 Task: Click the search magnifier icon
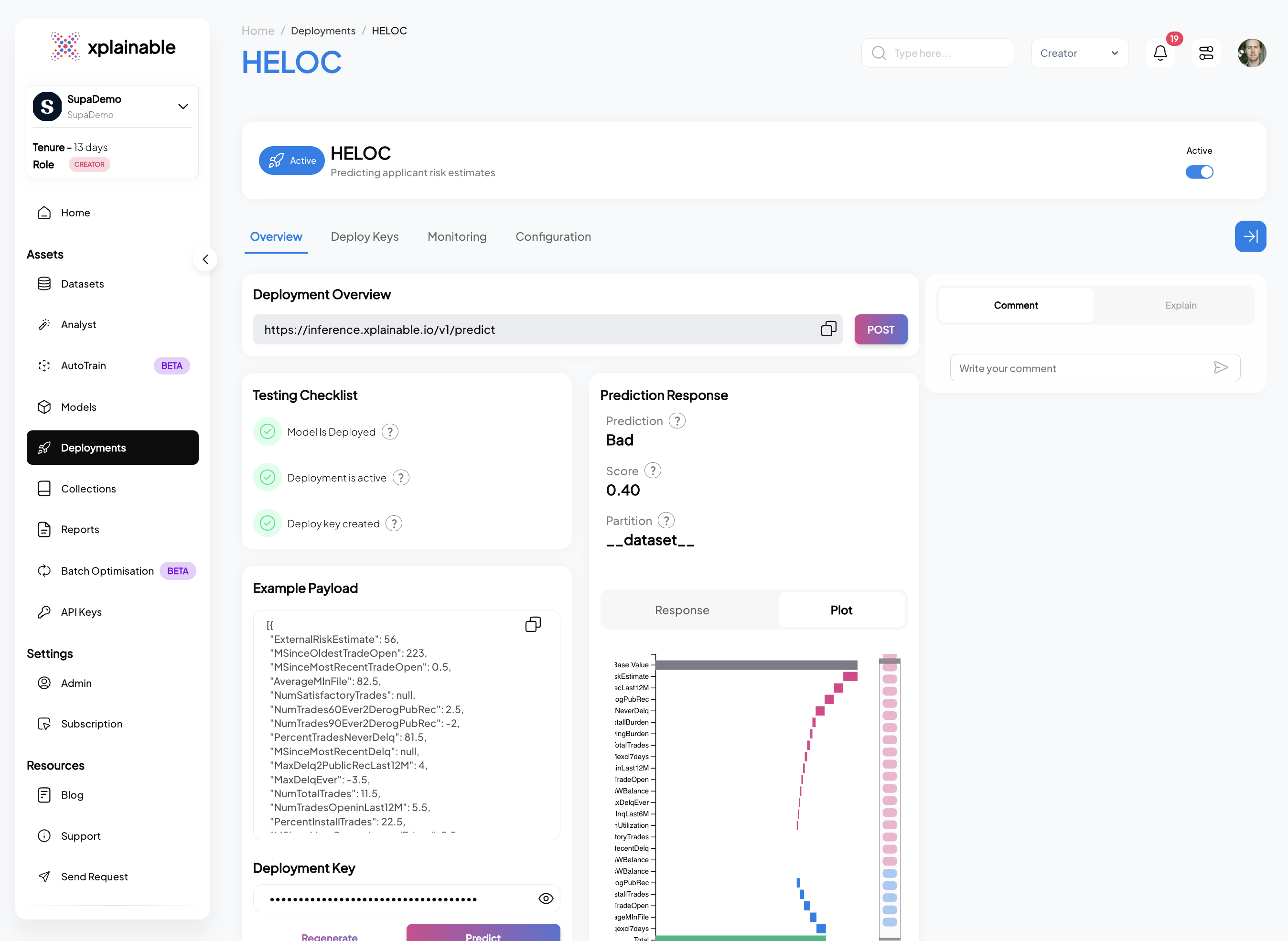click(879, 53)
